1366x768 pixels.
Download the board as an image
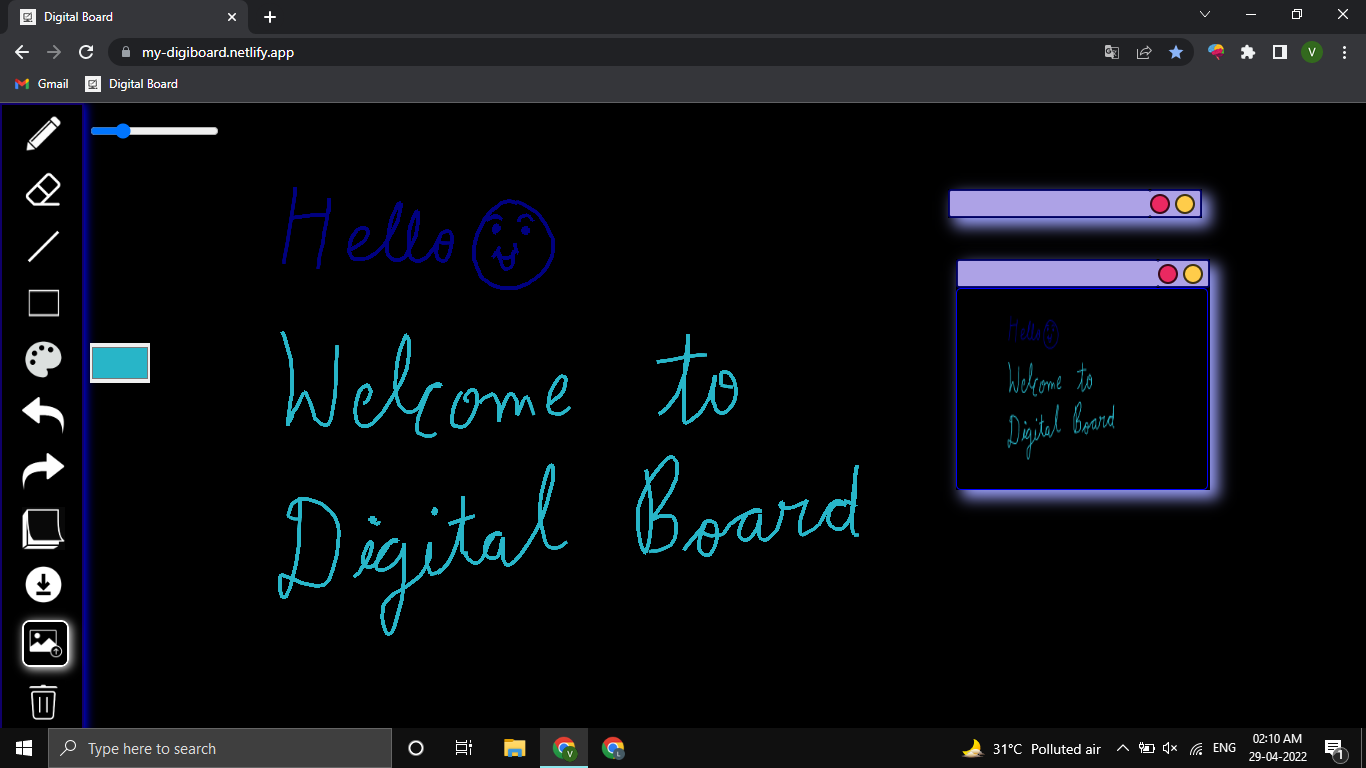pyautogui.click(x=43, y=585)
